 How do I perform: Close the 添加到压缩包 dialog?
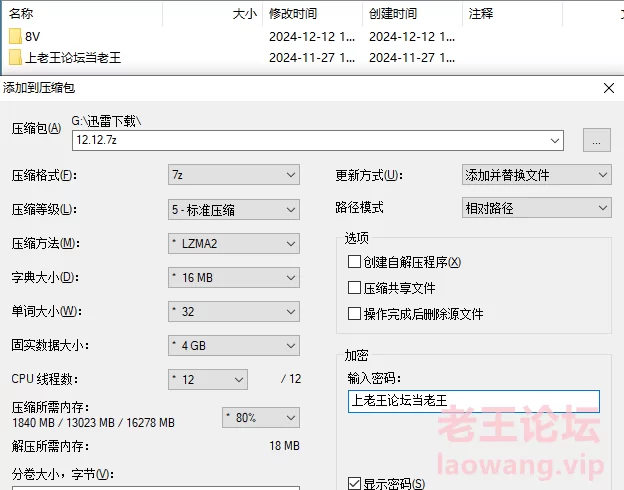pos(608,88)
